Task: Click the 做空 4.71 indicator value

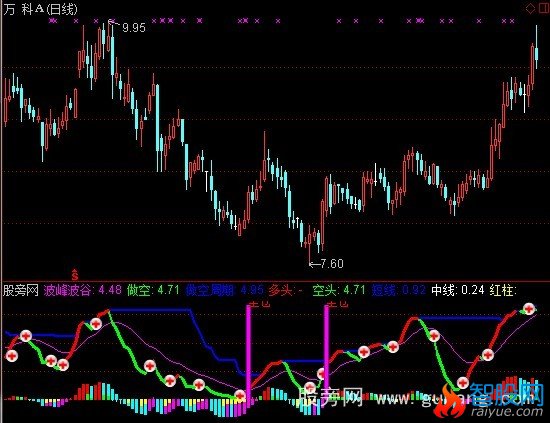Action: [153, 290]
